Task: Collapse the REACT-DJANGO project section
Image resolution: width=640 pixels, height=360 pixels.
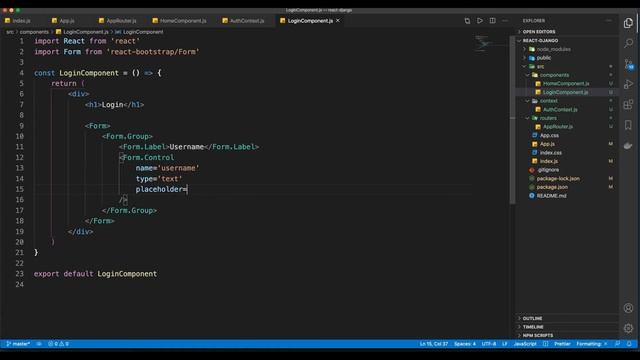Action: click(567, 40)
